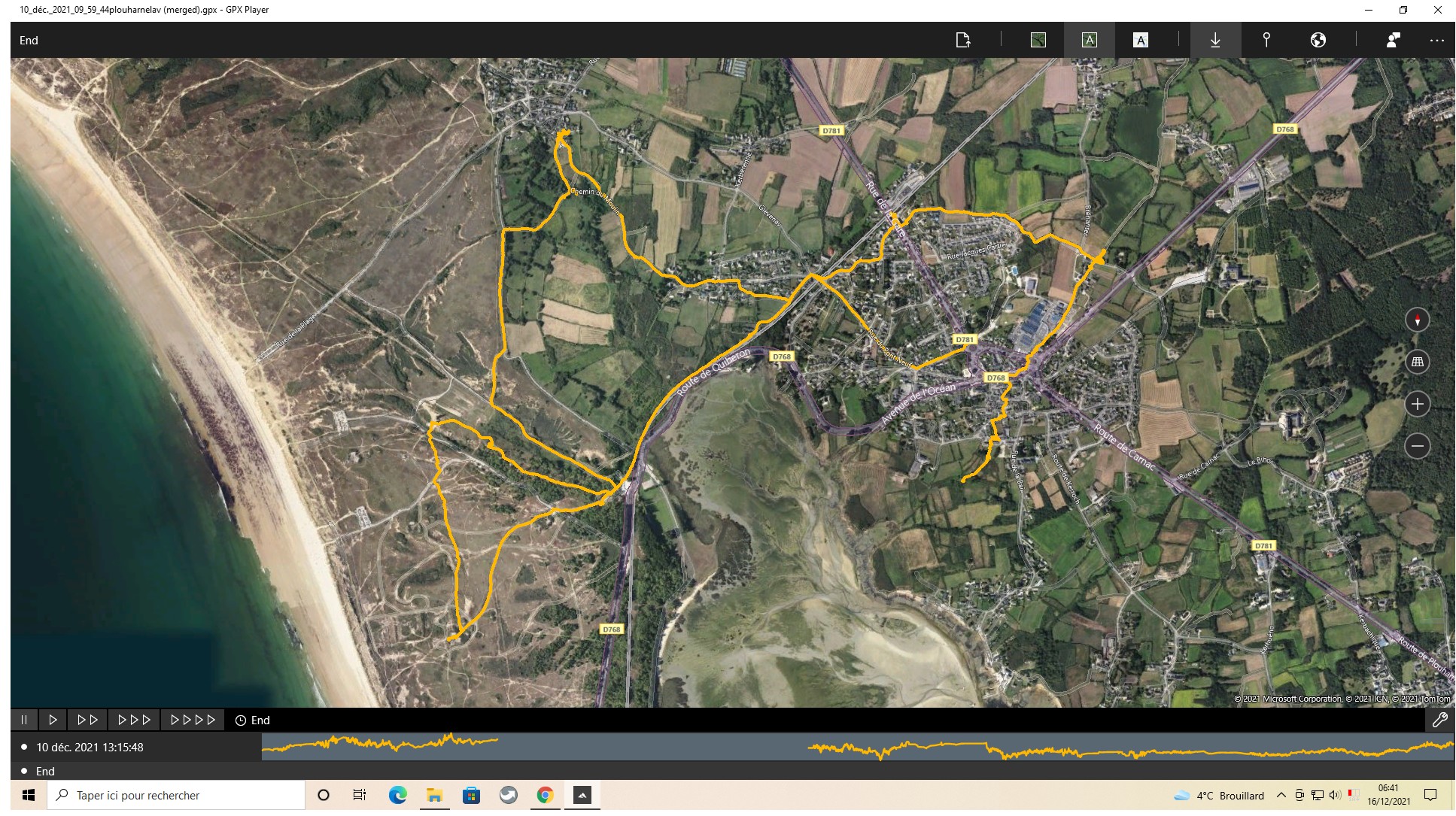Click the waypoint pin toolbar icon
Viewport: 1456px width, 816px height.
(x=1266, y=41)
